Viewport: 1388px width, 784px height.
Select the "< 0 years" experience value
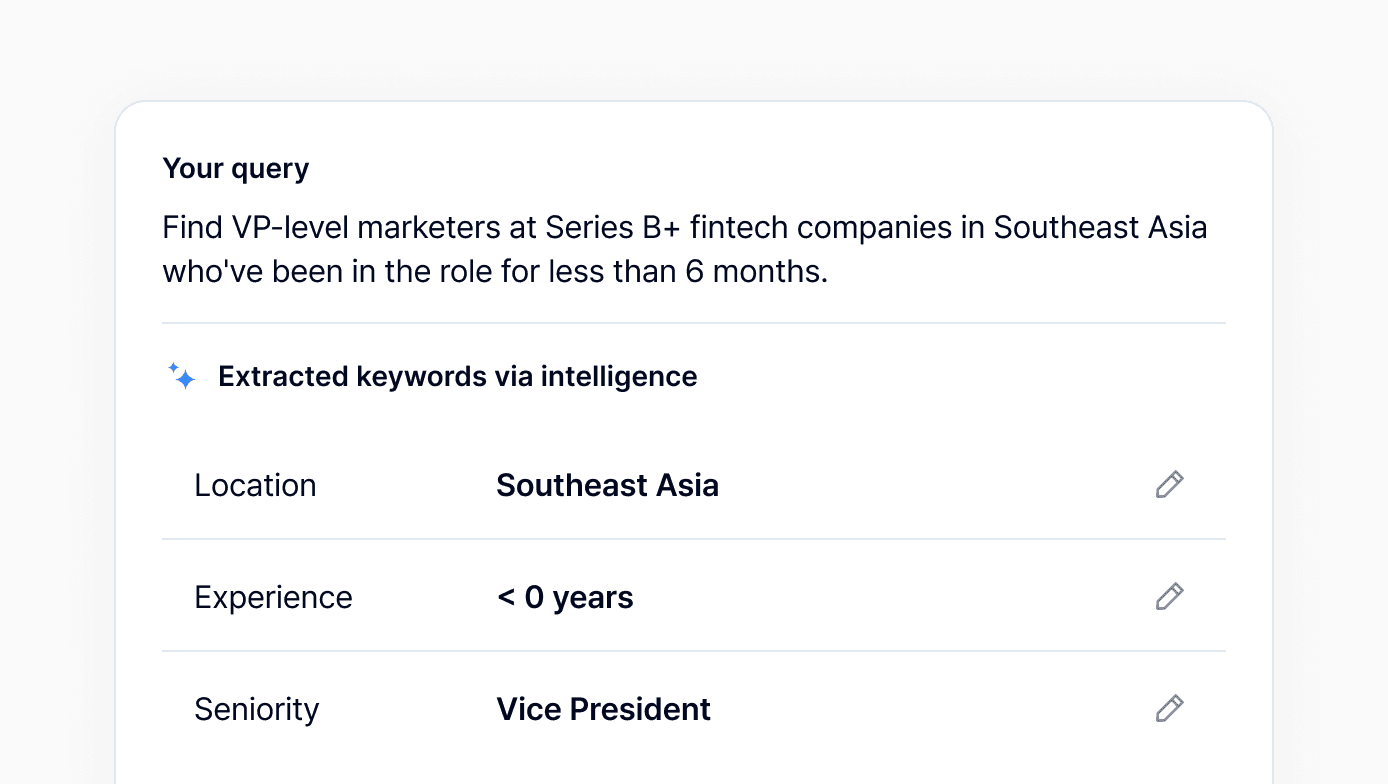[x=565, y=597]
